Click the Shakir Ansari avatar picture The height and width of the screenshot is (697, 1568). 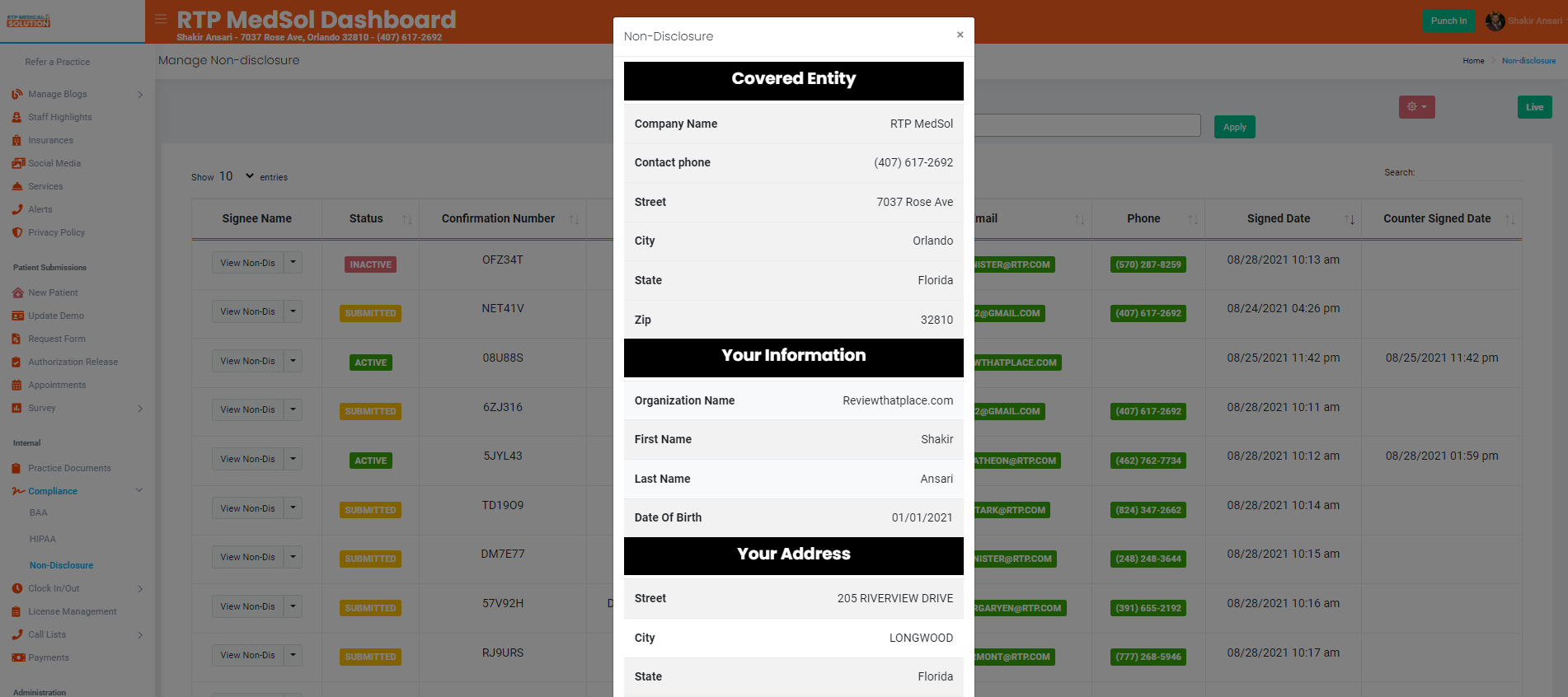click(1495, 21)
